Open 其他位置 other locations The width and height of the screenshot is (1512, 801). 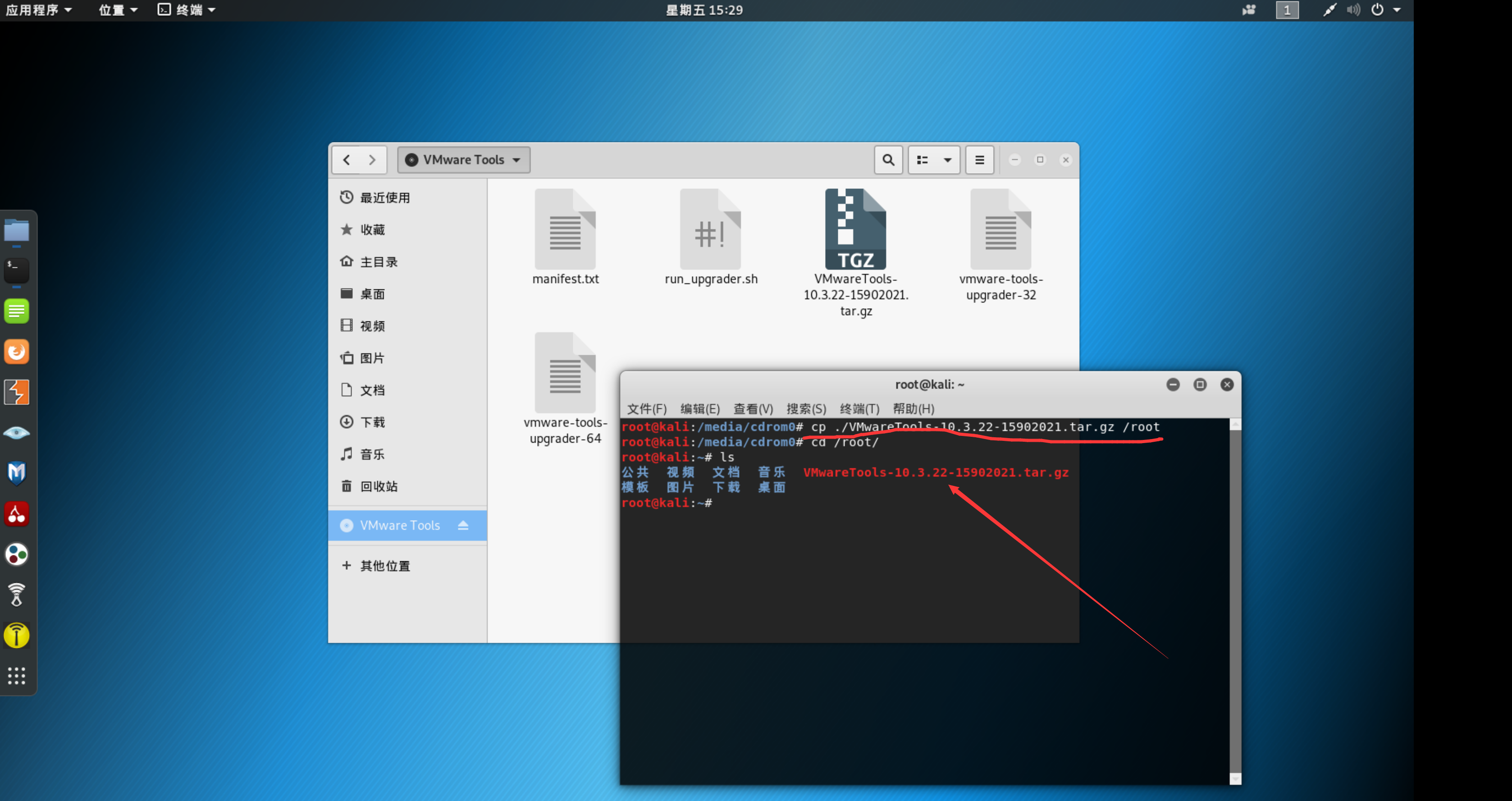tap(385, 566)
